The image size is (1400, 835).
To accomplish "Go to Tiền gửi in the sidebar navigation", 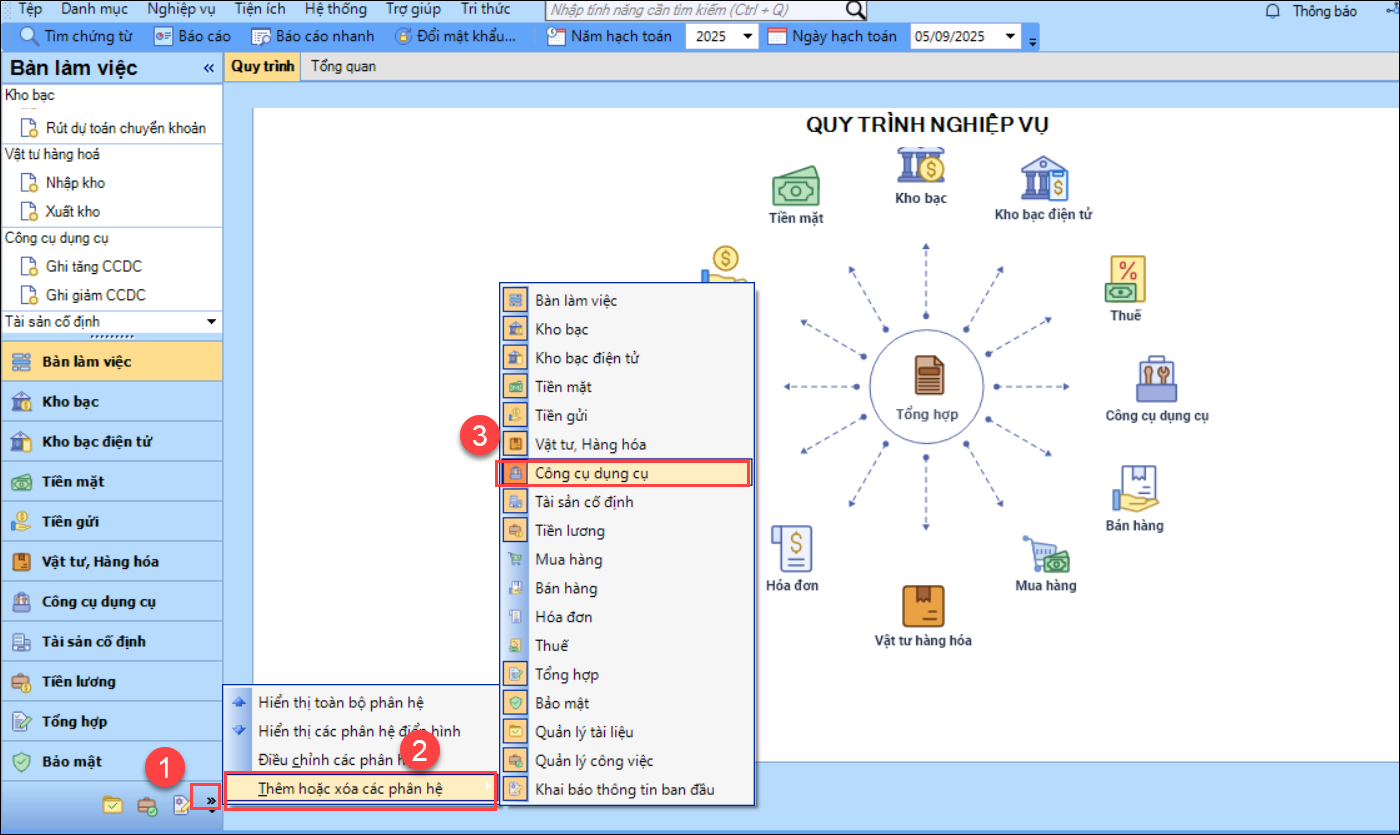I will click(112, 521).
